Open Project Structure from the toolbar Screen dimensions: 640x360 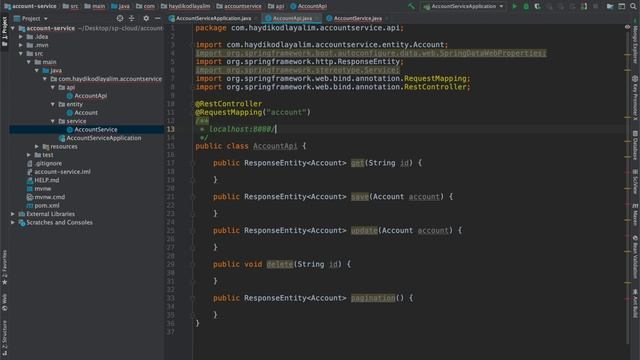click(x=610, y=6)
